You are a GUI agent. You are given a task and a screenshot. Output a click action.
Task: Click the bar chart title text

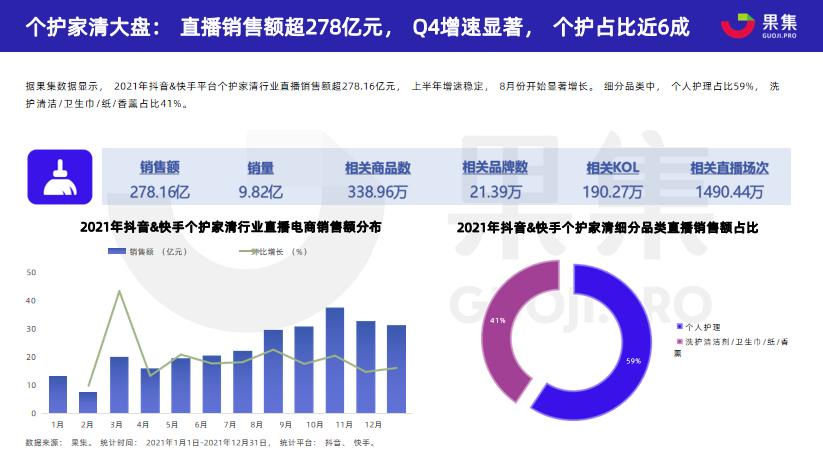(x=230, y=227)
